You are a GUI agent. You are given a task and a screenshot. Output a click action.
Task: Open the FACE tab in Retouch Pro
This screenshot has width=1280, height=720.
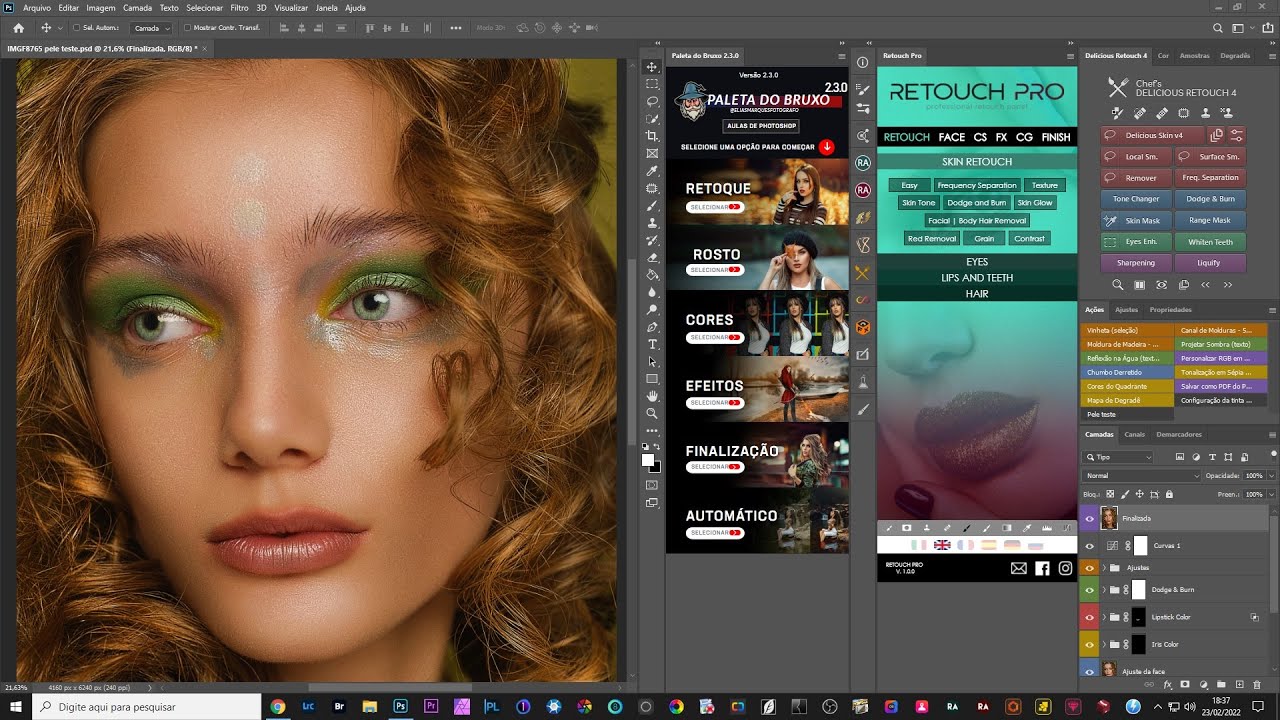click(952, 137)
